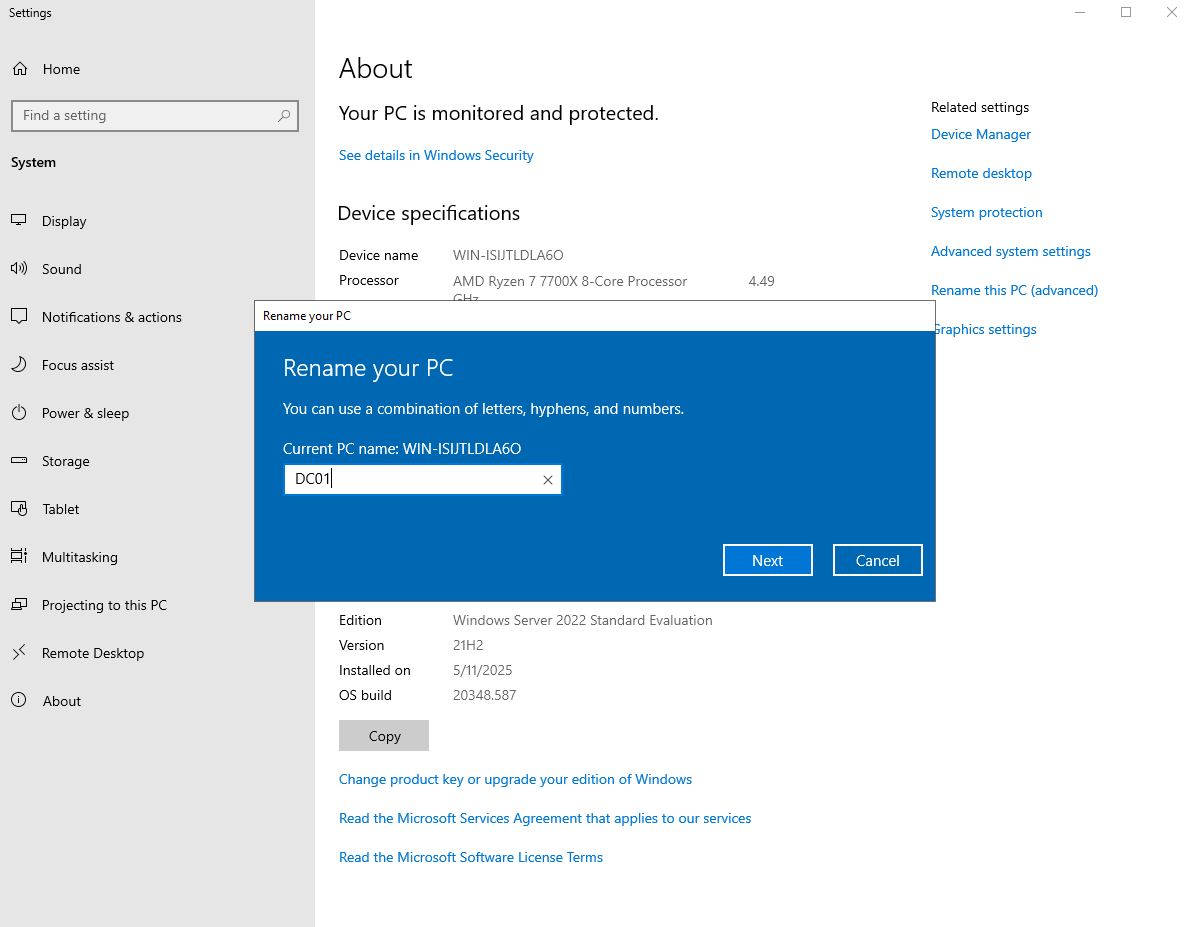Open Advanced system settings
The height and width of the screenshot is (927, 1195).
click(x=1010, y=251)
